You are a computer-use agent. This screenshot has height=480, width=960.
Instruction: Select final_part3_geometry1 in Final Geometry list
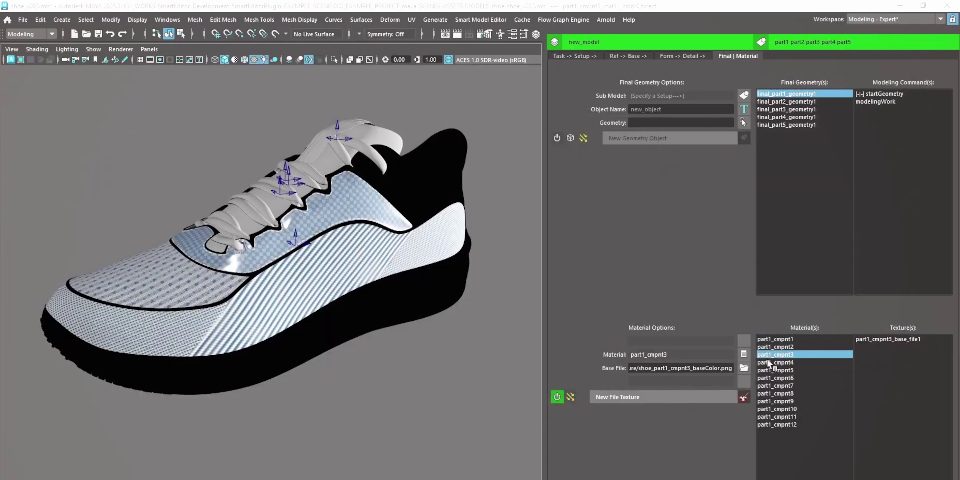point(786,109)
